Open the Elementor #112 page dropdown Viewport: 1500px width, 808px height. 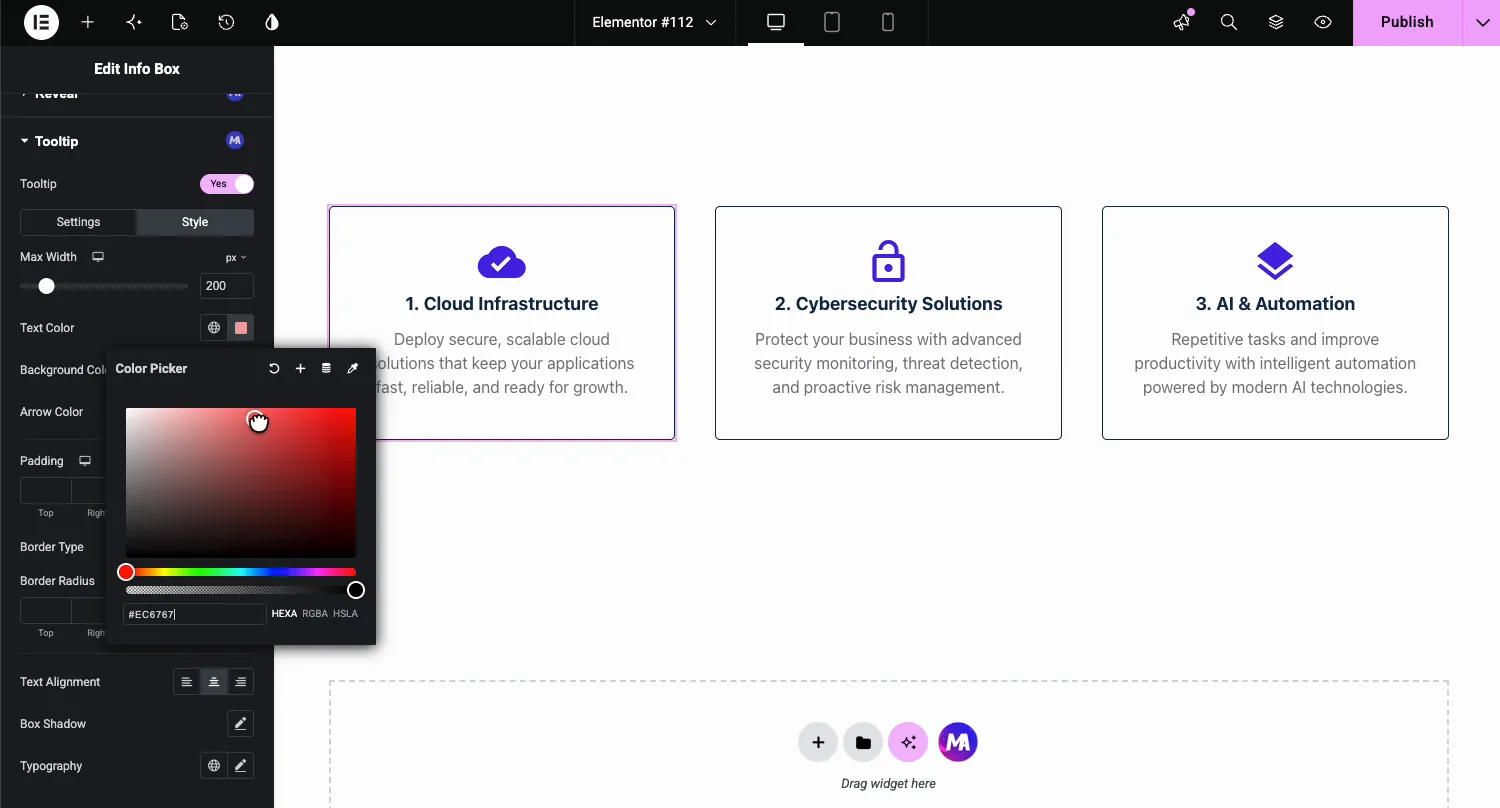pos(654,22)
